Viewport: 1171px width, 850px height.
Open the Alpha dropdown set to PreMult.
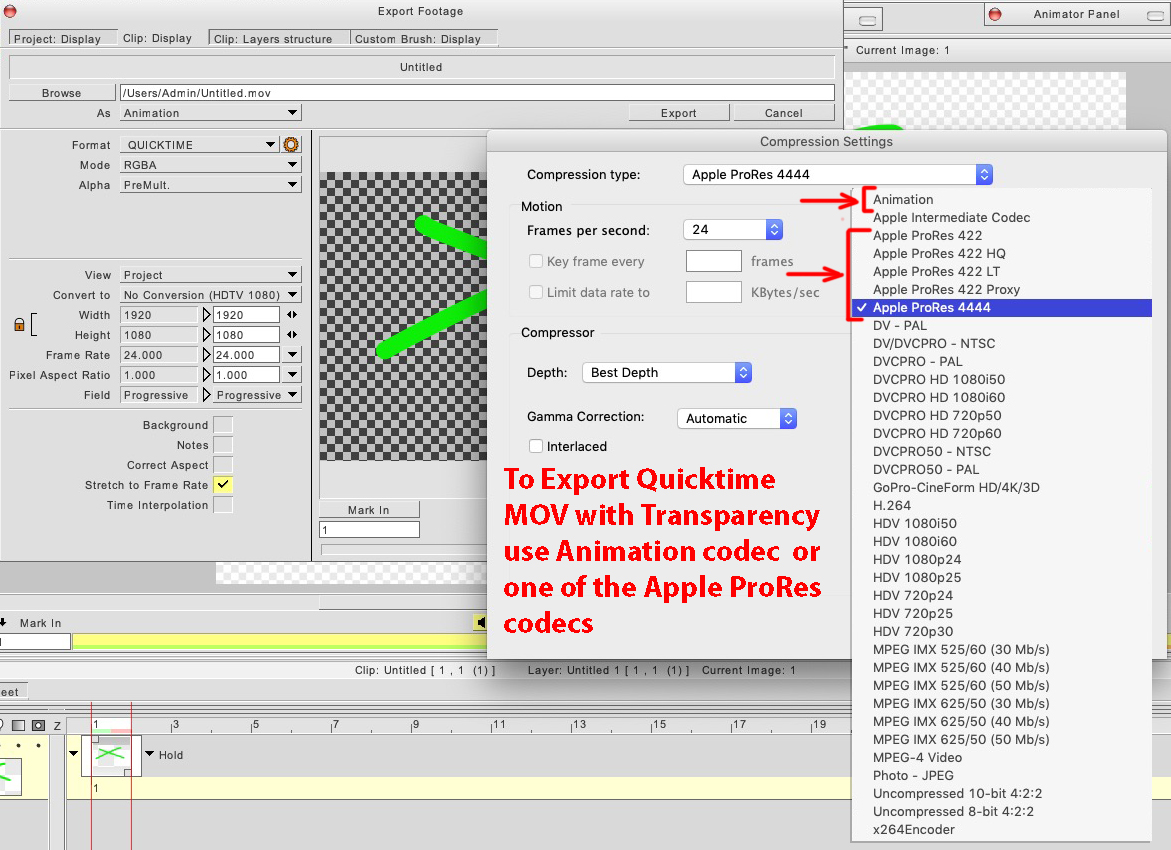(x=211, y=185)
